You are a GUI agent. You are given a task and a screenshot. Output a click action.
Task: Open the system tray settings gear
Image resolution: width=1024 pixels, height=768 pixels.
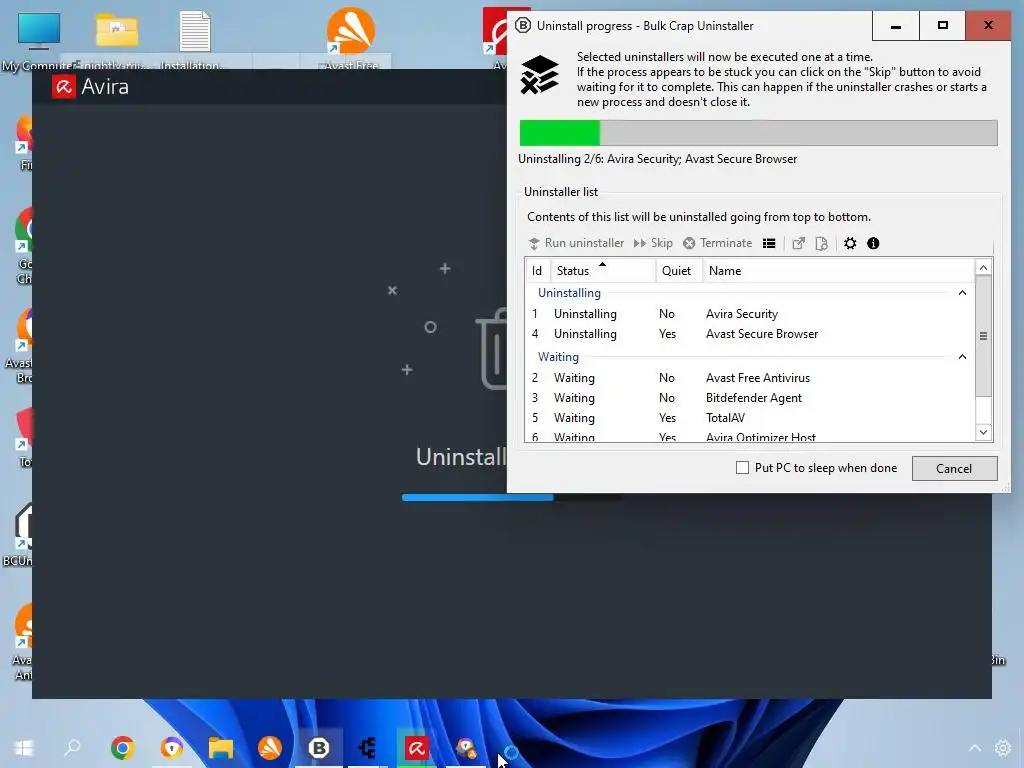pos(1003,748)
